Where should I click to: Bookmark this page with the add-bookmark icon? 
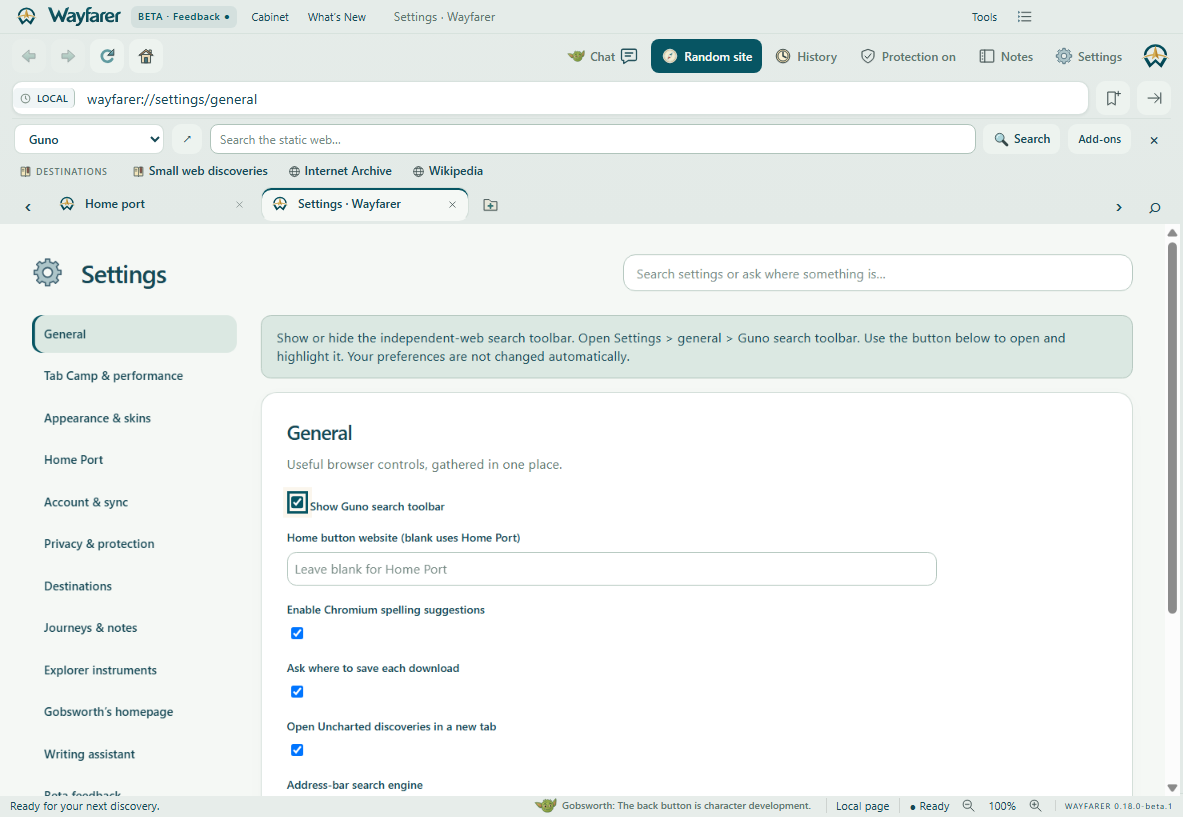coord(1114,98)
